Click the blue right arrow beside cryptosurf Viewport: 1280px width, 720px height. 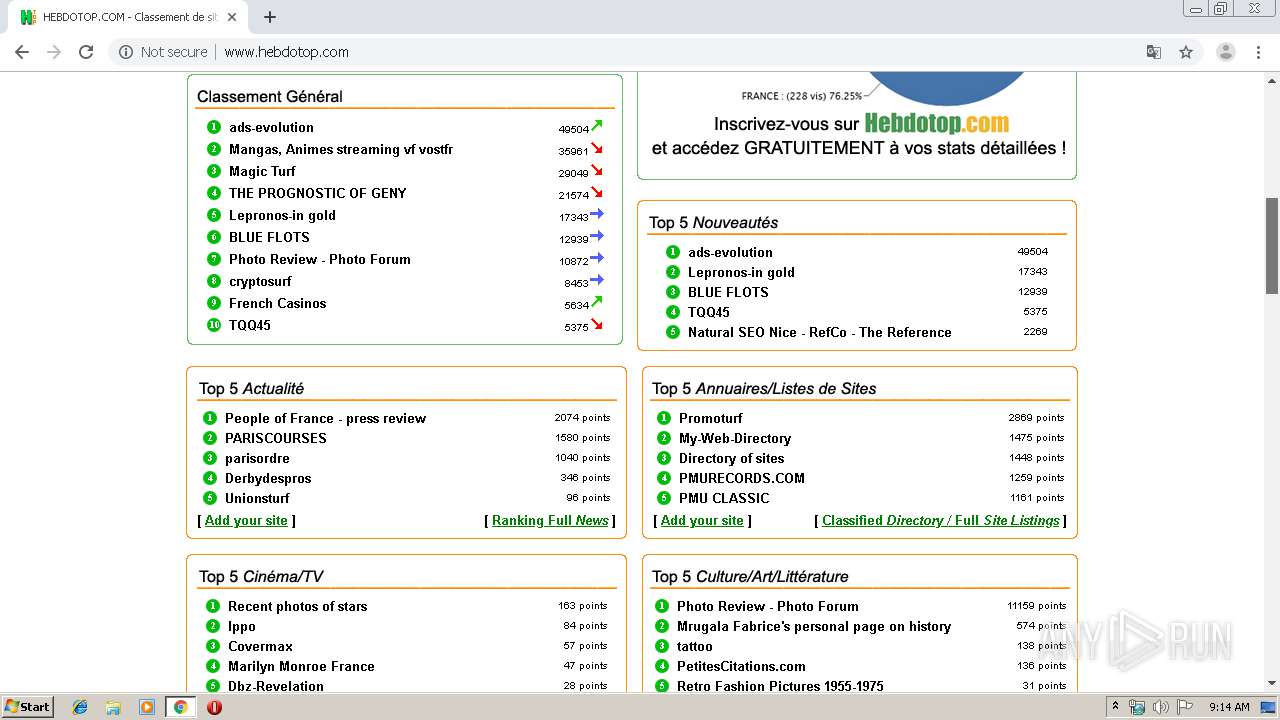(x=597, y=280)
